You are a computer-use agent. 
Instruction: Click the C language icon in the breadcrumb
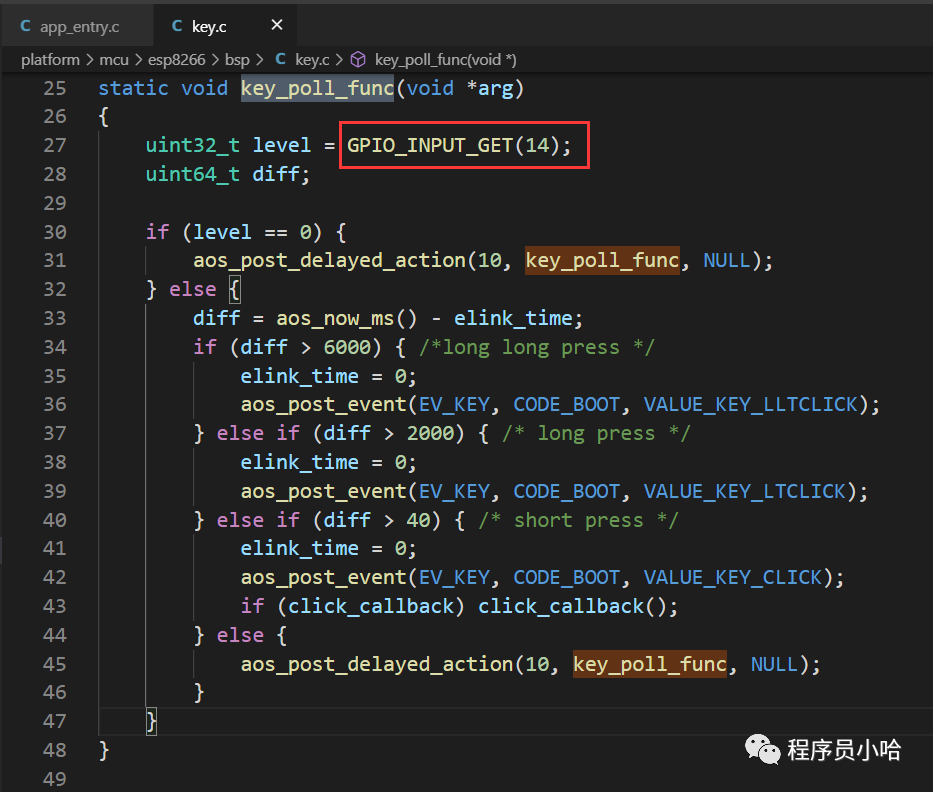(x=281, y=60)
